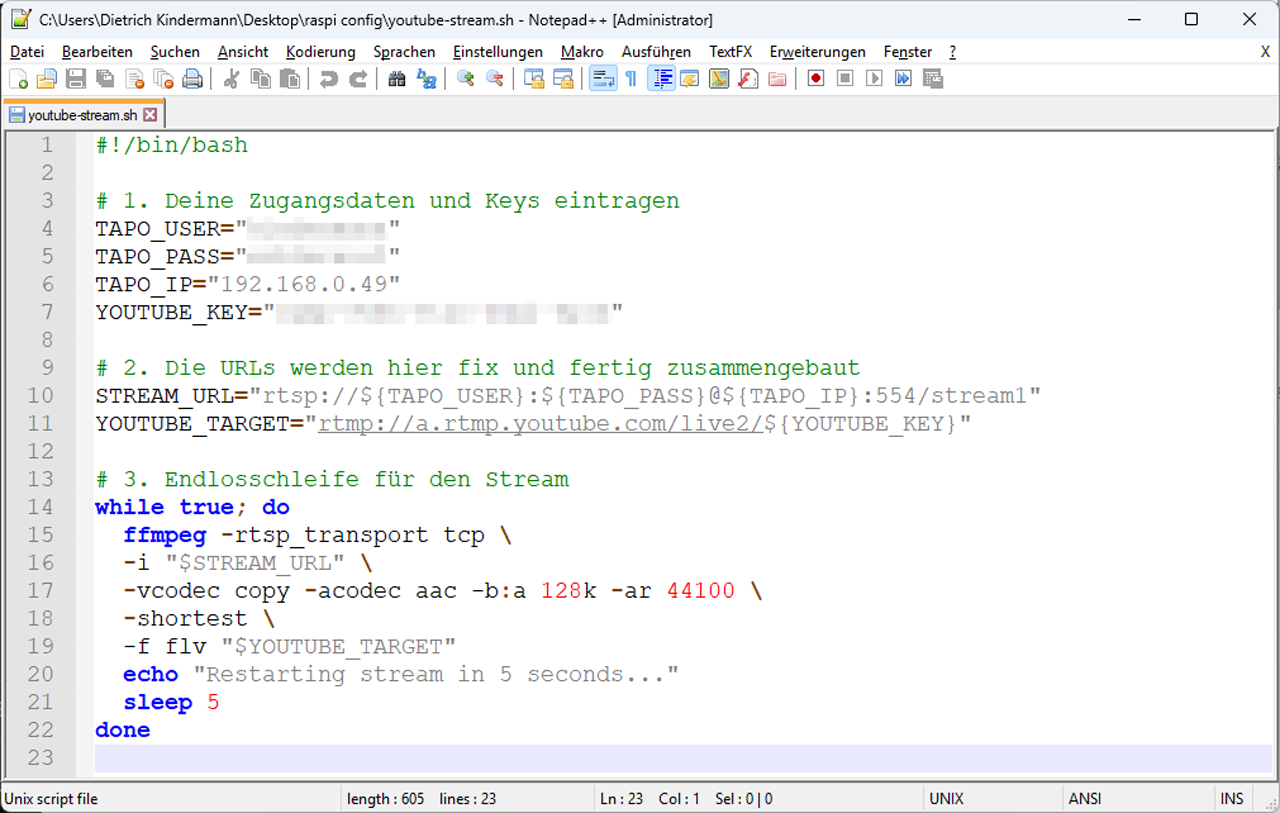Screen dimensions: 1280x813
Task: Open the Function List panel icon
Action: point(748,79)
